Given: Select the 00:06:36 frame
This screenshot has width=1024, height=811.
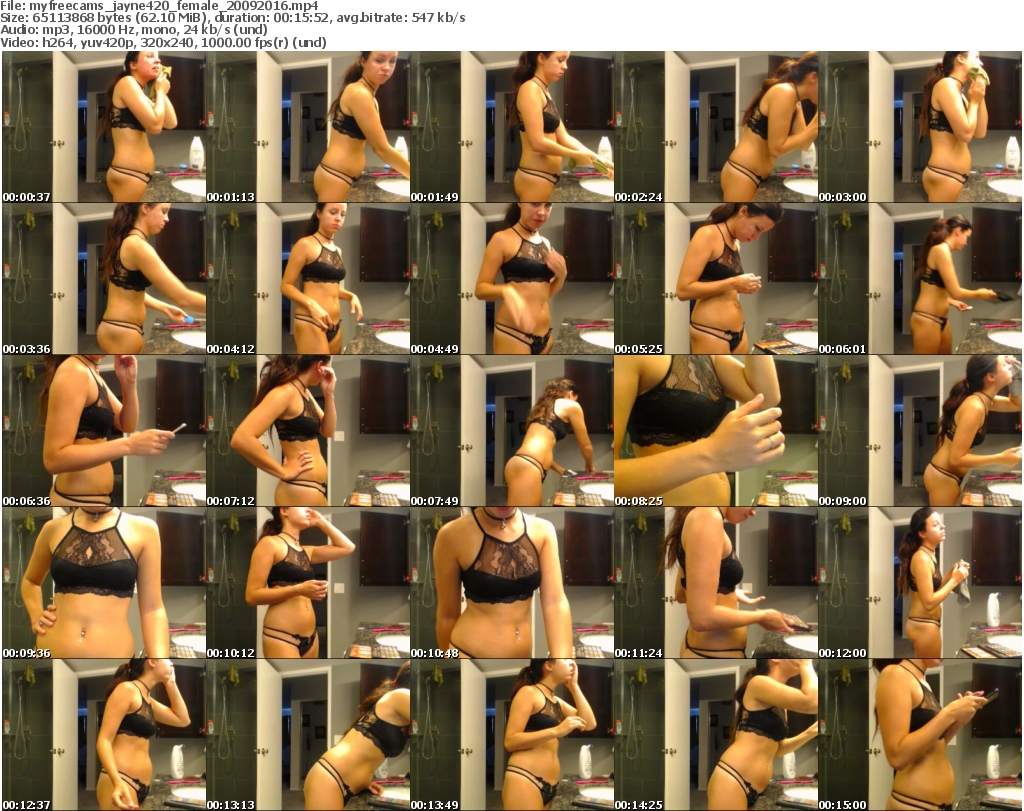Looking at the screenshot, I should pos(104,431).
